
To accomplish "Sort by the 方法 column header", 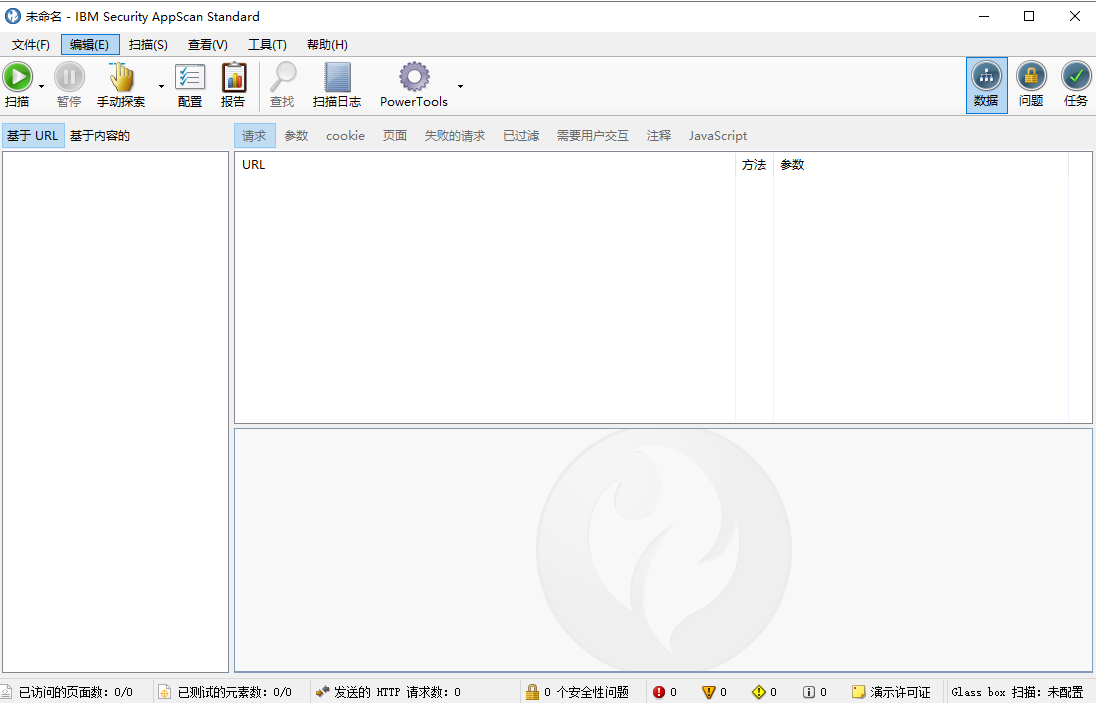I will tap(754, 165).
